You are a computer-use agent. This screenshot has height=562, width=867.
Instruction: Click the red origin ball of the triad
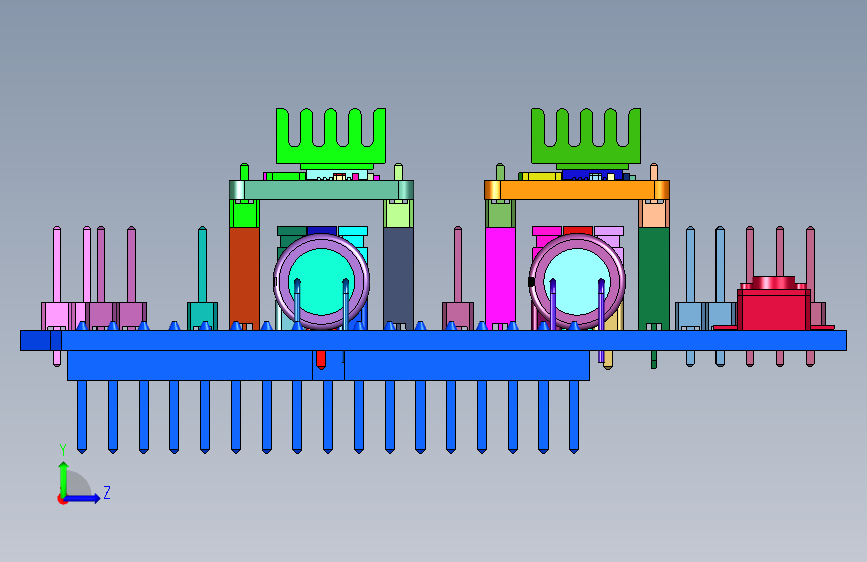(x=61, y=499)
